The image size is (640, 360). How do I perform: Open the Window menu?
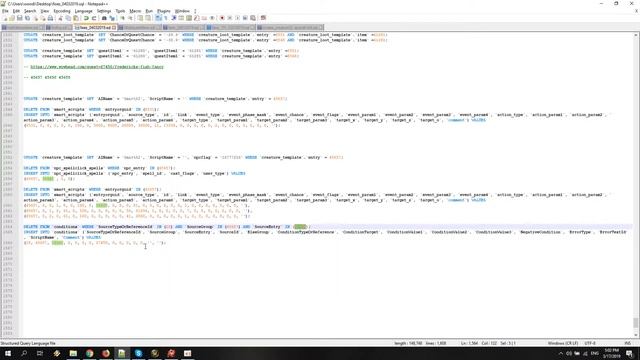pyautogui.click(x=182, y=11)
